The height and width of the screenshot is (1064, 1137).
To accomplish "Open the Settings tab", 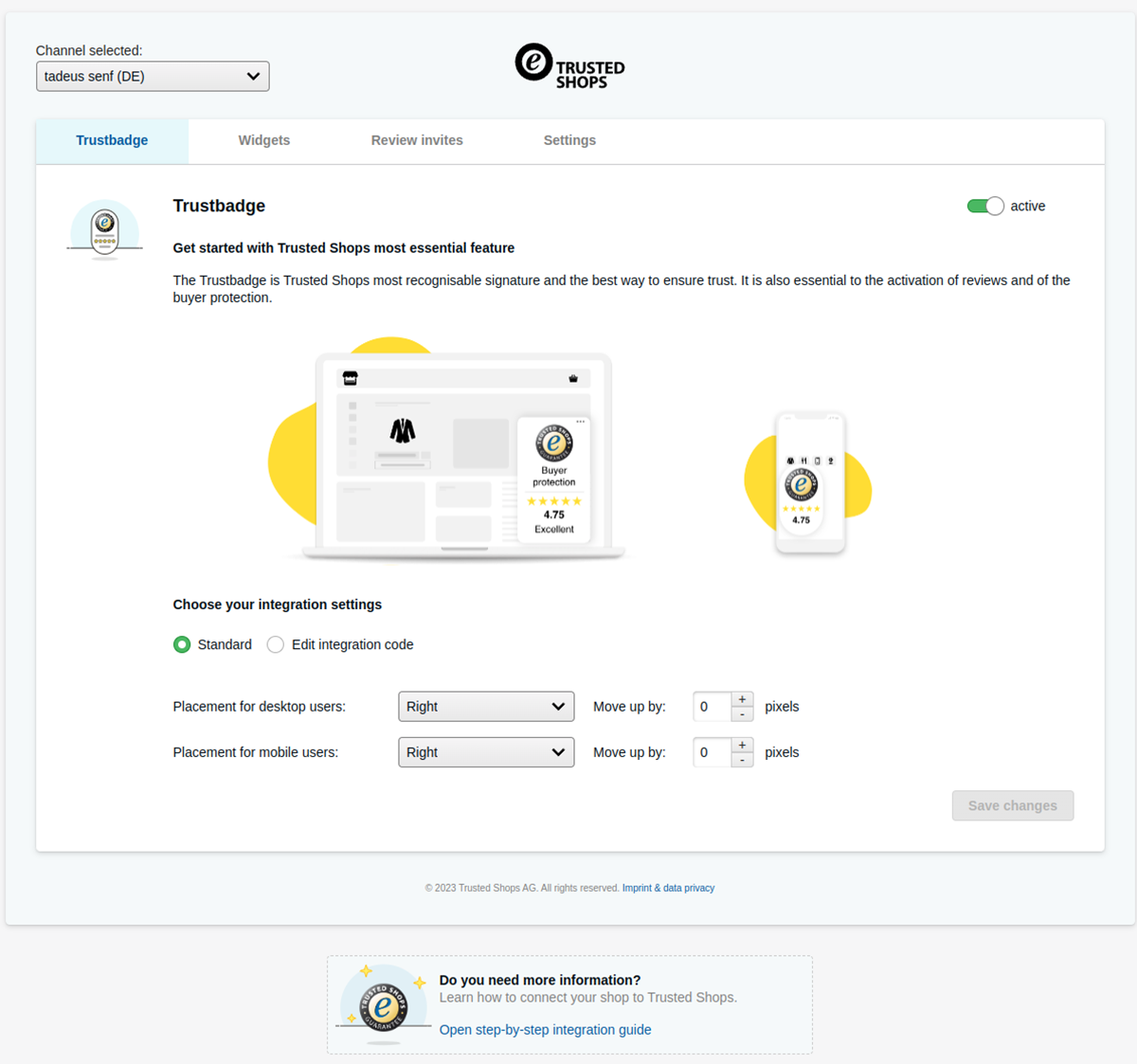I will 569,140.
